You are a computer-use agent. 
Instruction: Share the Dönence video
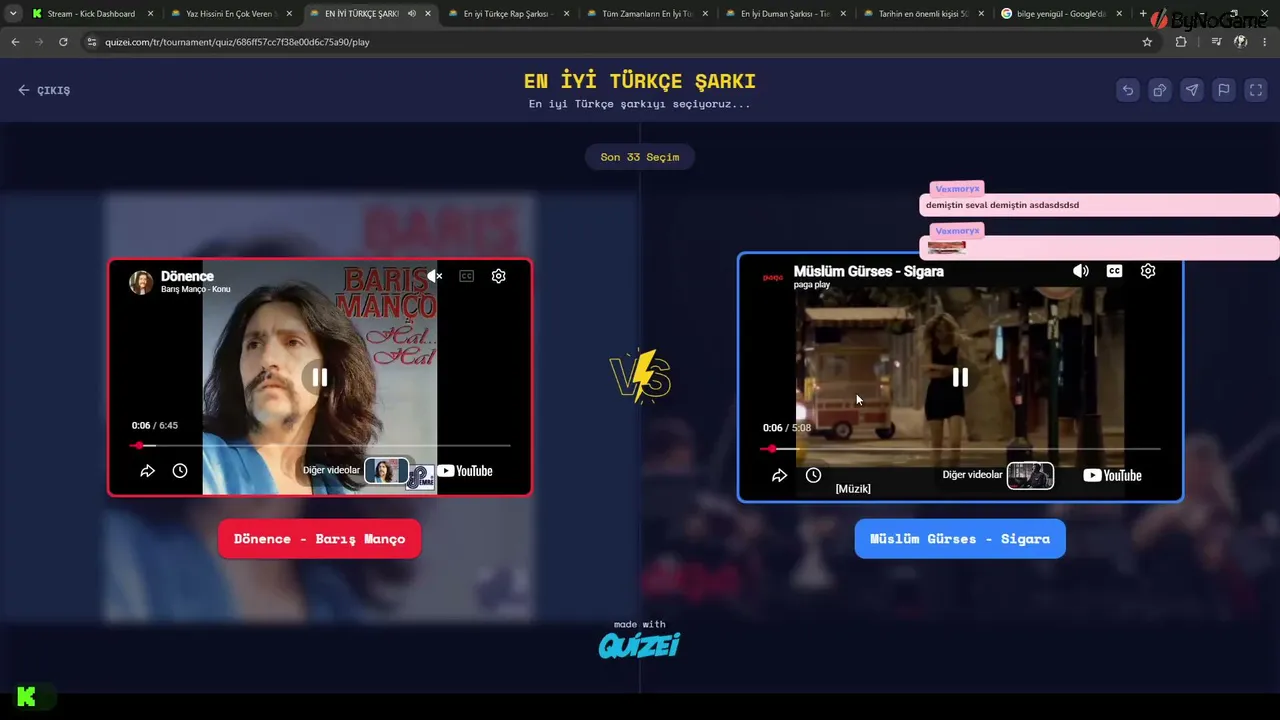tap(147, 471)
